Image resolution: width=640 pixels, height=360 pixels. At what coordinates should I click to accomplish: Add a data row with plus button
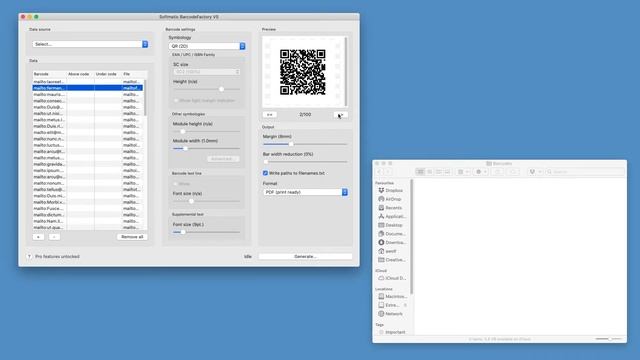tap(38, 237)
